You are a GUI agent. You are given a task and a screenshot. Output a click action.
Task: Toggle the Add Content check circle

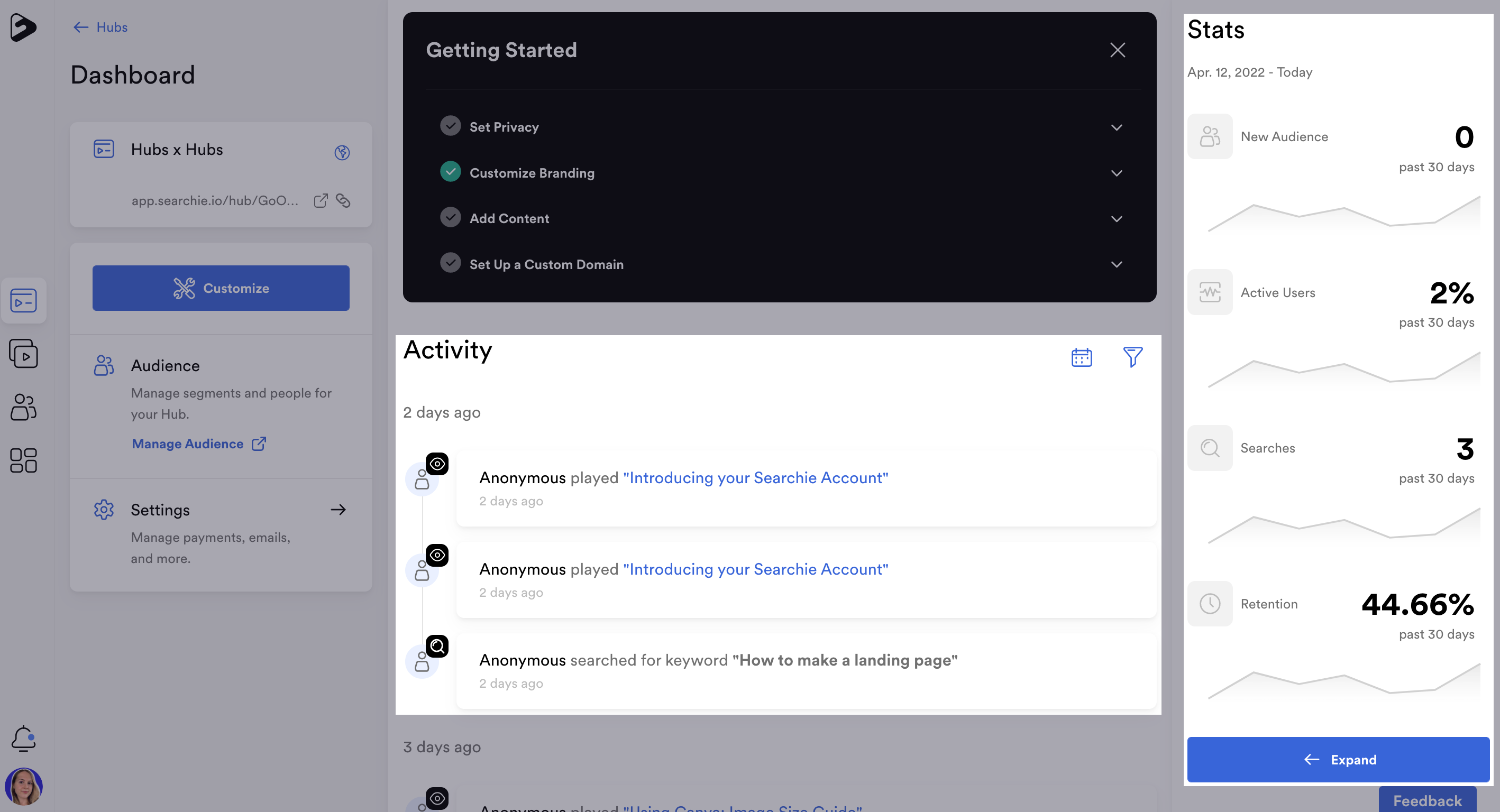tap(450, 218)
